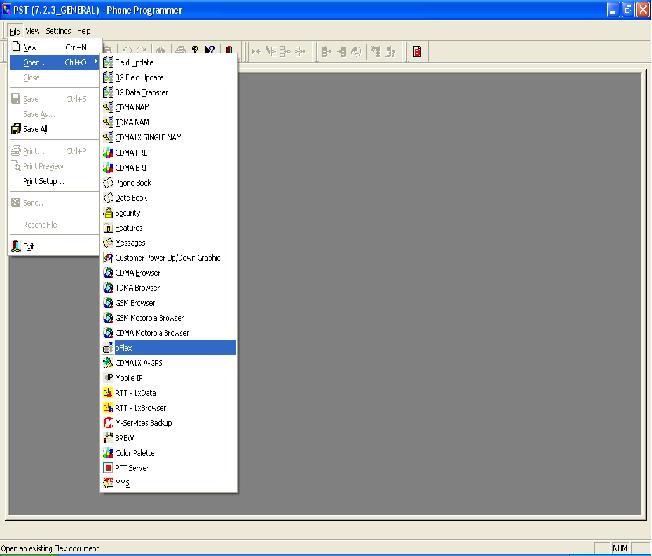Open the View menu
Image resolution: width=652 pixels, height=556 pixels.
pos(32,31)
